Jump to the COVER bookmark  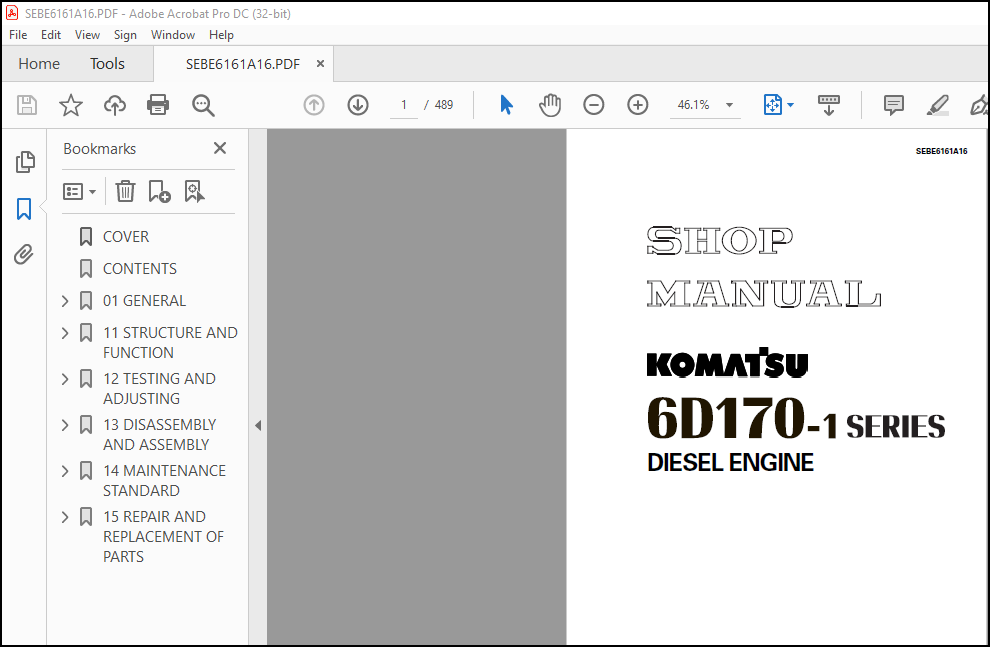[x=126, y=237]
